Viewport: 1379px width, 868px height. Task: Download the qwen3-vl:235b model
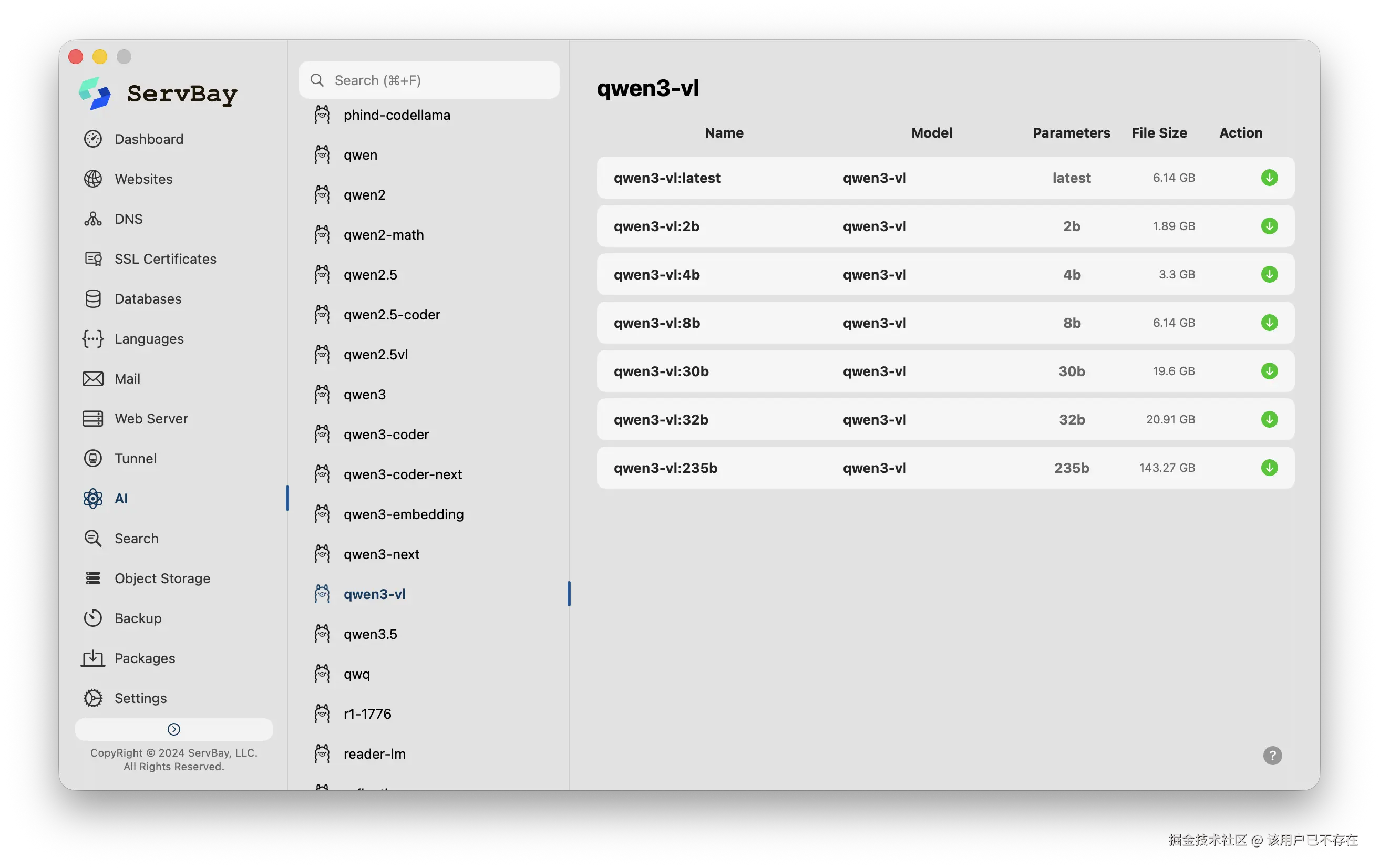[x=1269, y=468]
